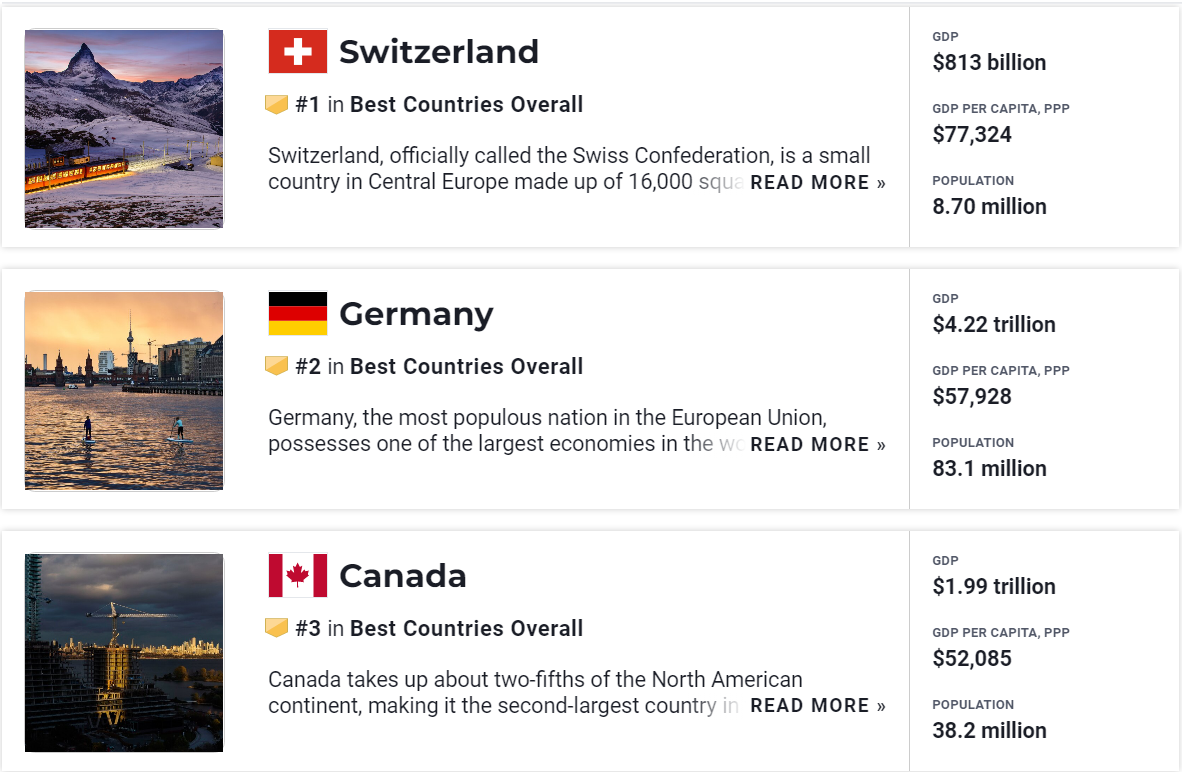Screen dimensions: 1182x772
Task: Open the Switzerland country title link
Action: (x=439, y=51)
